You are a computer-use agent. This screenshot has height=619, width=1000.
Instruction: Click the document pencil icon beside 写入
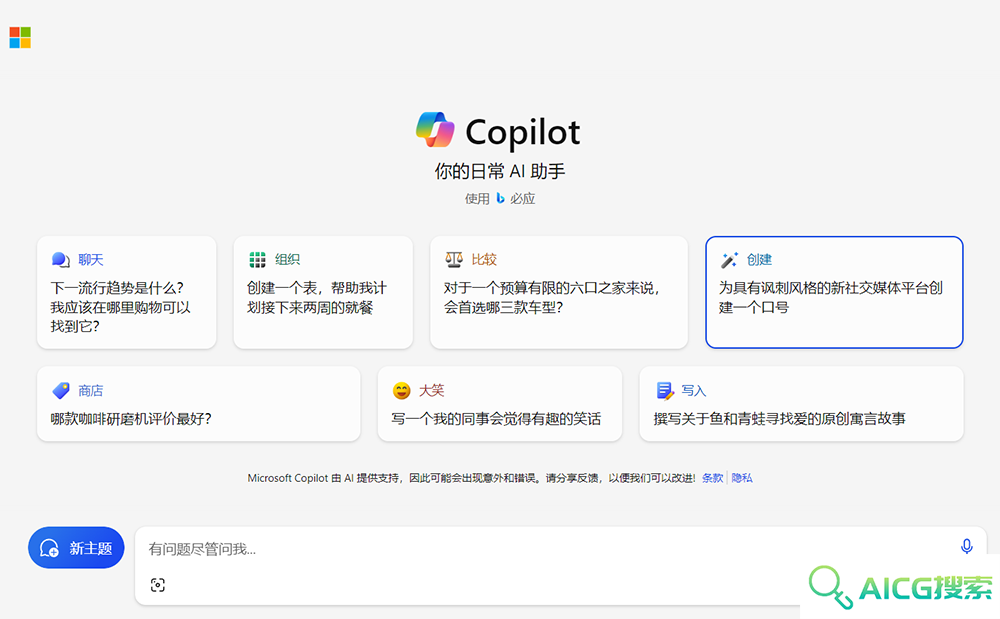click(665, 390)
